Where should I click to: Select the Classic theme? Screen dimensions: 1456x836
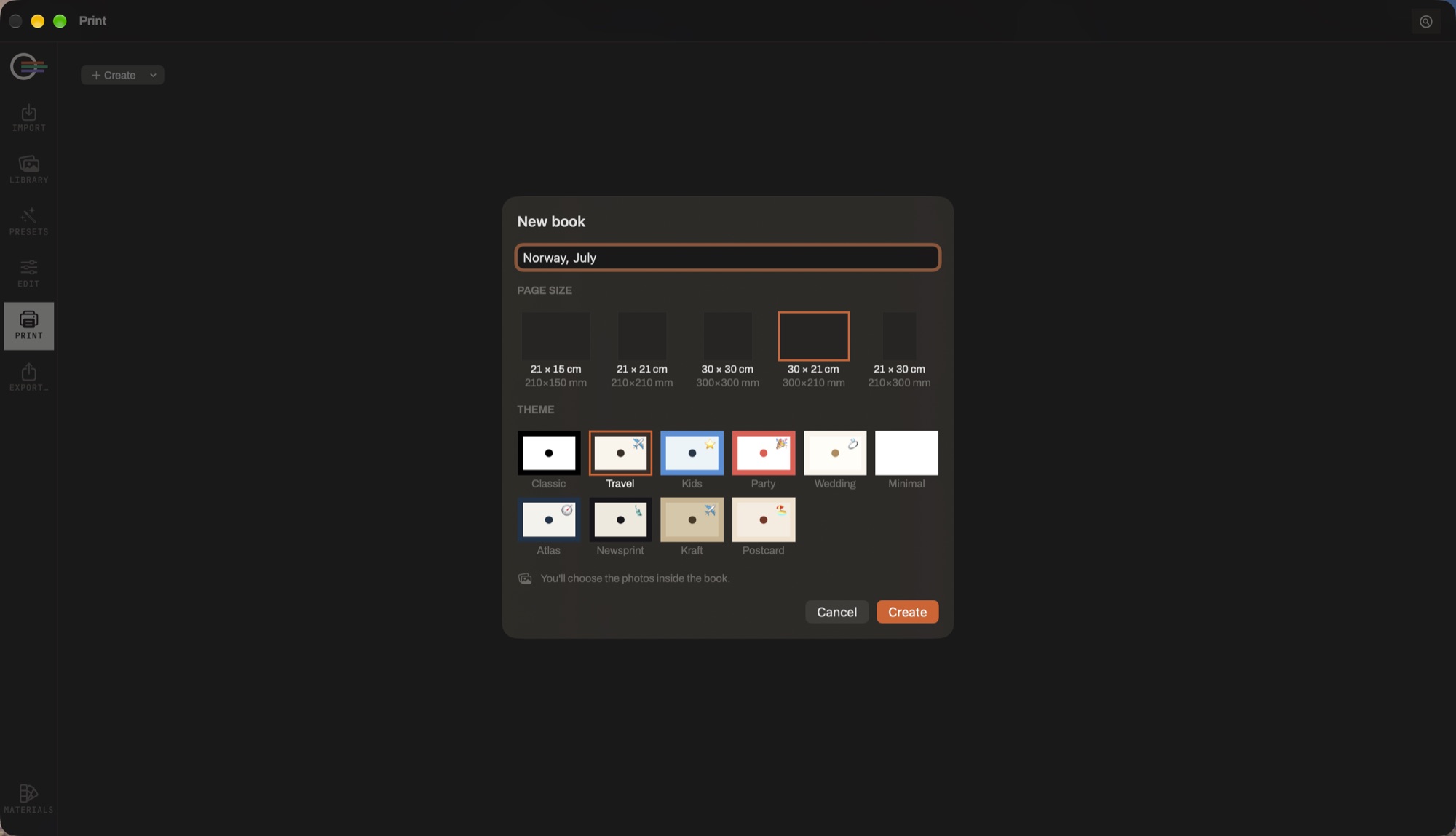point(549,460)
